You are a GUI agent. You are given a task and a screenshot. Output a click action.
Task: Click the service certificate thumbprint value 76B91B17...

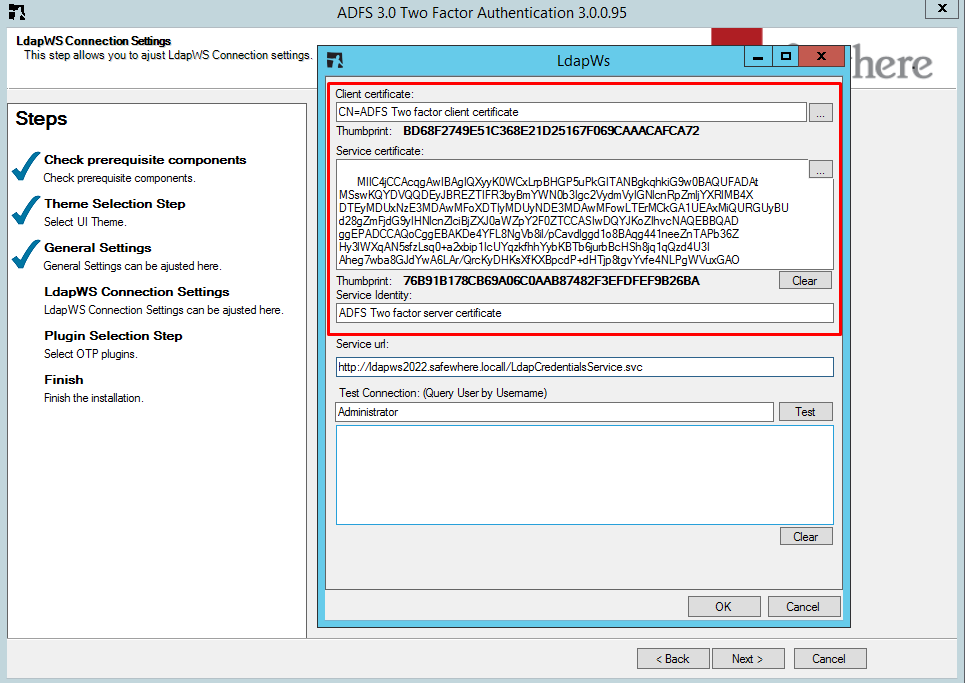551,281
